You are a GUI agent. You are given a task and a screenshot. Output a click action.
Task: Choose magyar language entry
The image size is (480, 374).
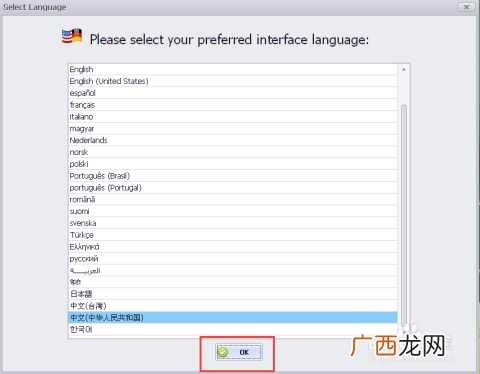click(233, 128)
